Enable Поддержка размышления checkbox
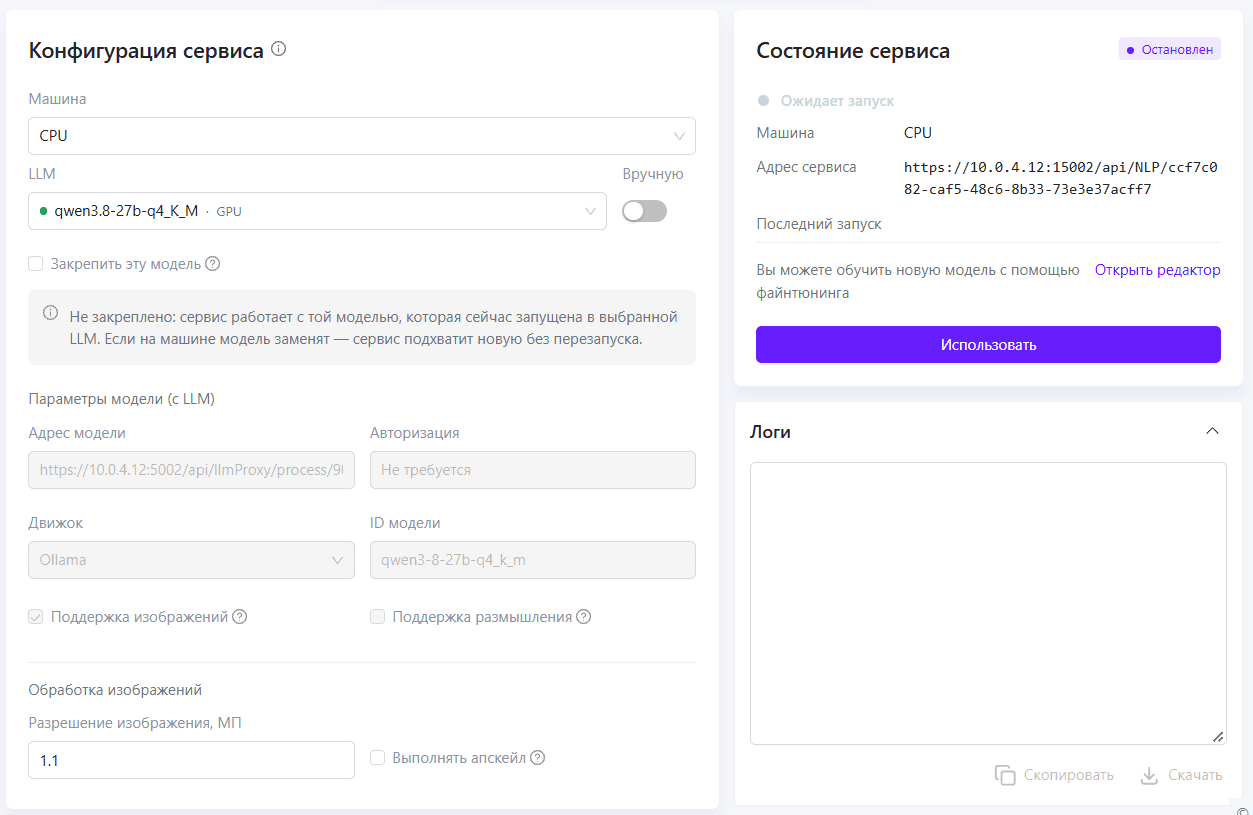The height and width of the screenshot is (815, 1253). click(377, 617)
